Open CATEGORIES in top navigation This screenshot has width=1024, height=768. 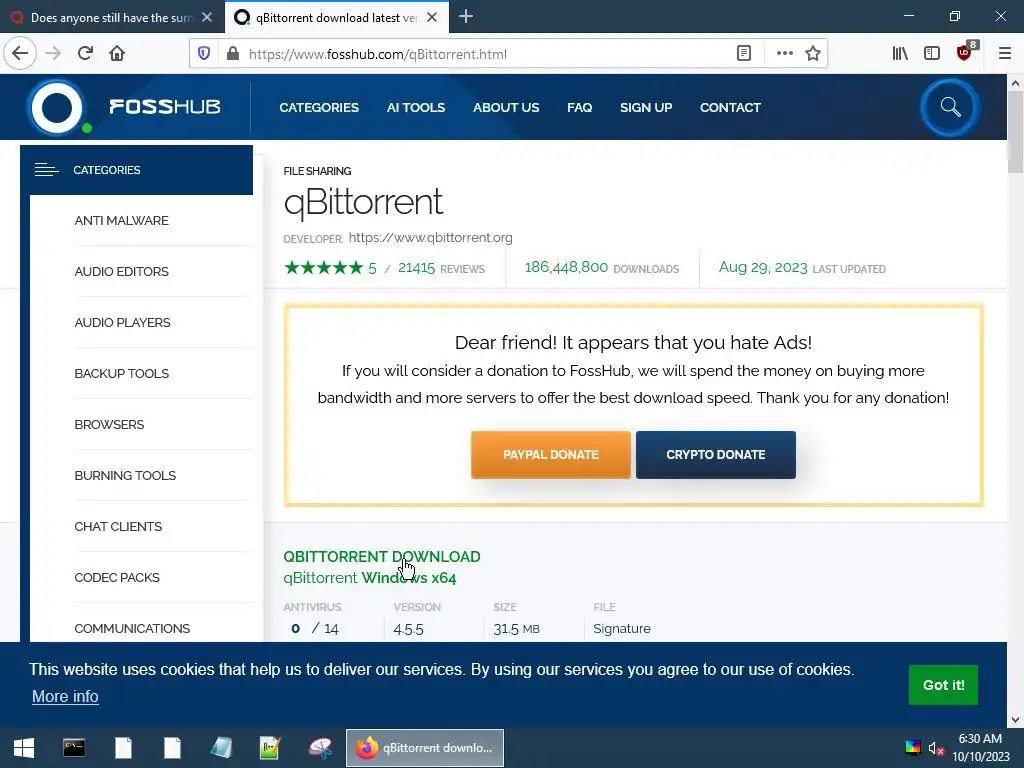click(x=319, y=108)
